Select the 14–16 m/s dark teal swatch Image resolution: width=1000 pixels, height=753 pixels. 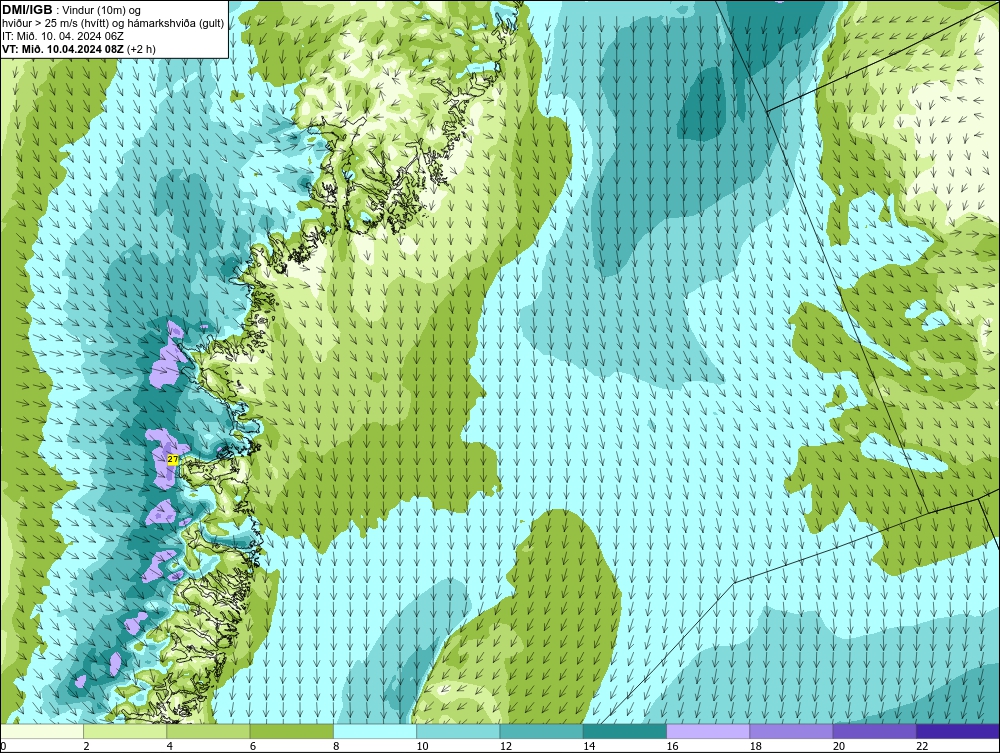tap(625, 731)
